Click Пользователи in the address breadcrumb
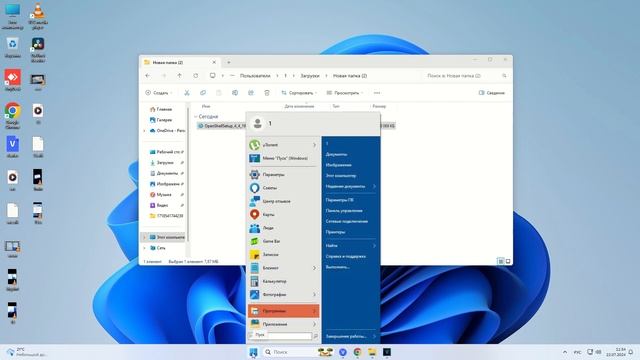640x360 pixels. [x=255, y=76]
